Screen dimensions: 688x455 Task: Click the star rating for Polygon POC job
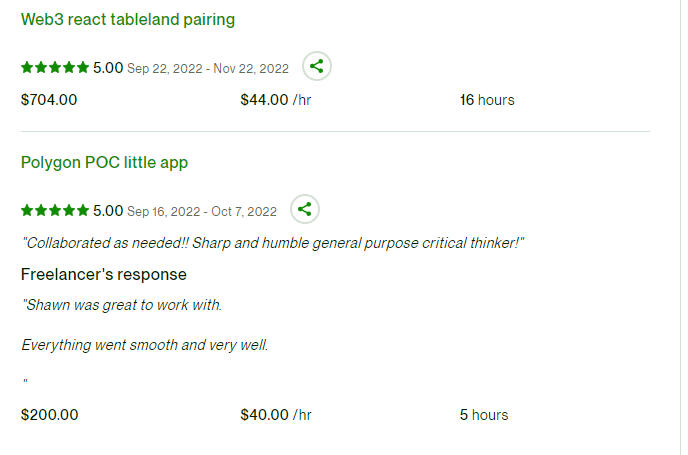pos(55,211)
